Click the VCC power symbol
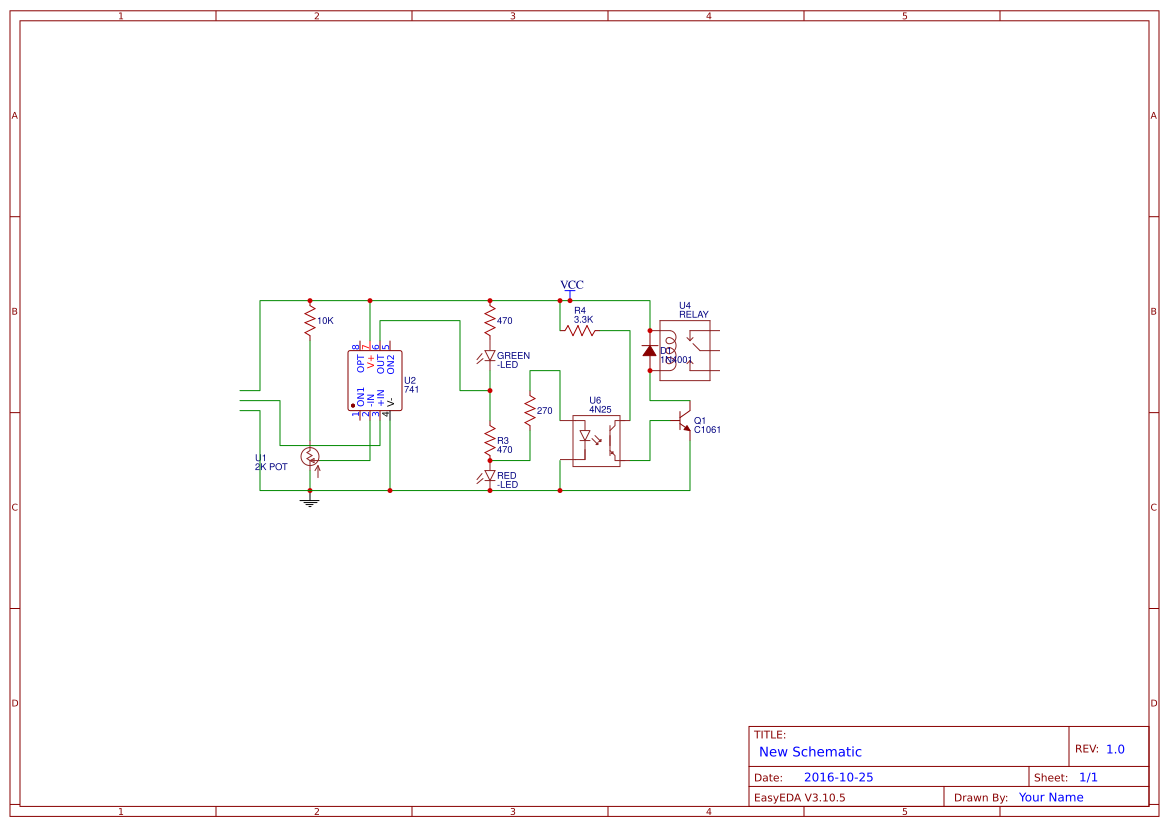The width and height of the screenshot is (1169, 827). (571, 289)
